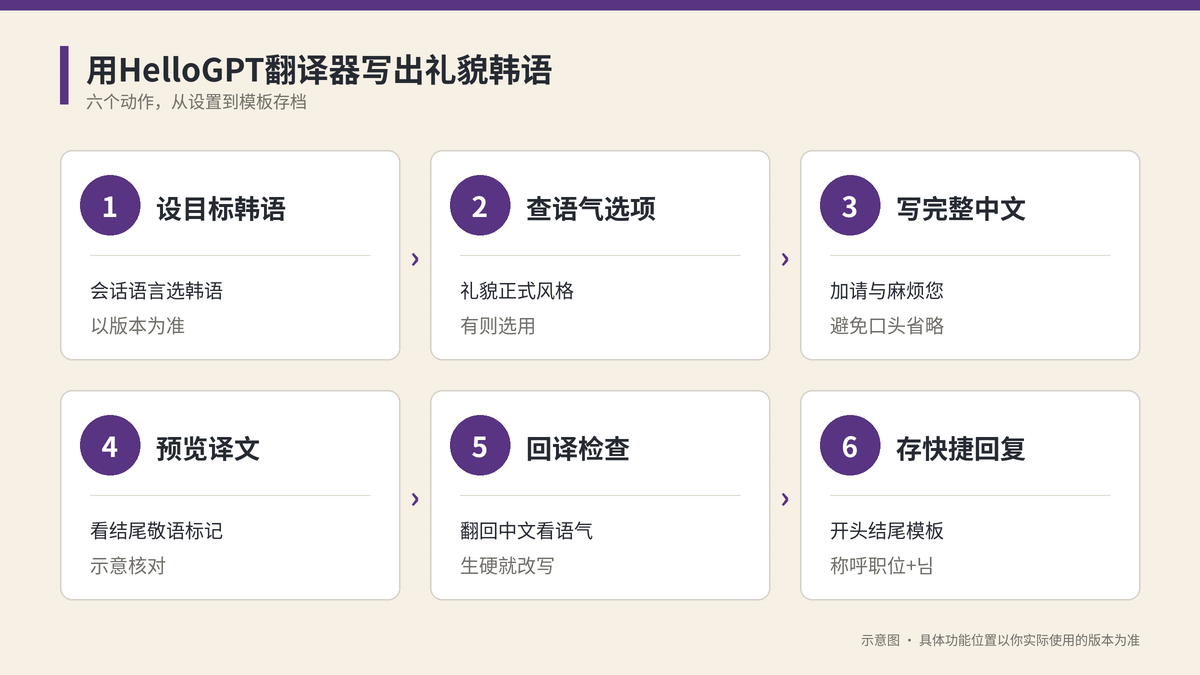Click the purple circle badge numbered 3
1200x675 pixels.
pyautogui.click(x=850, y=207)
